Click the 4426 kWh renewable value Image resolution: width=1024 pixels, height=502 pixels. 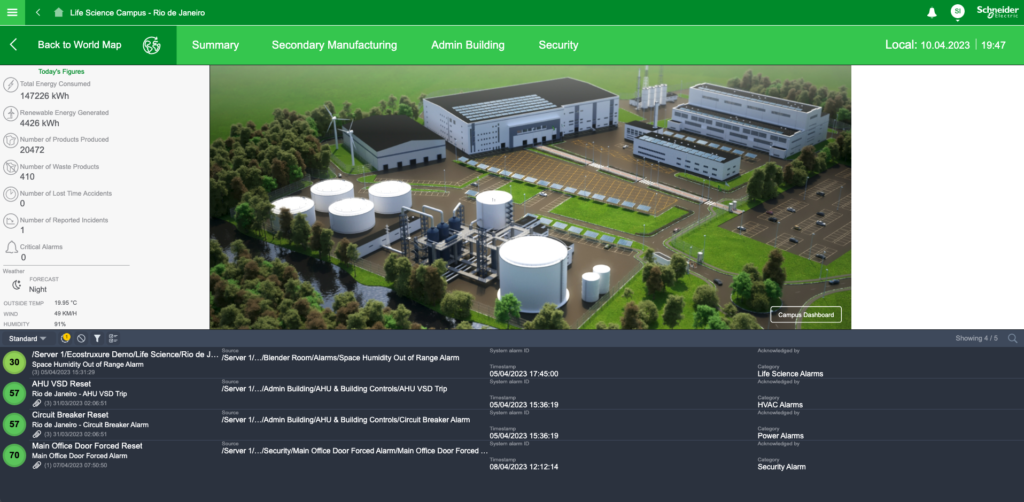click(39, 123)
